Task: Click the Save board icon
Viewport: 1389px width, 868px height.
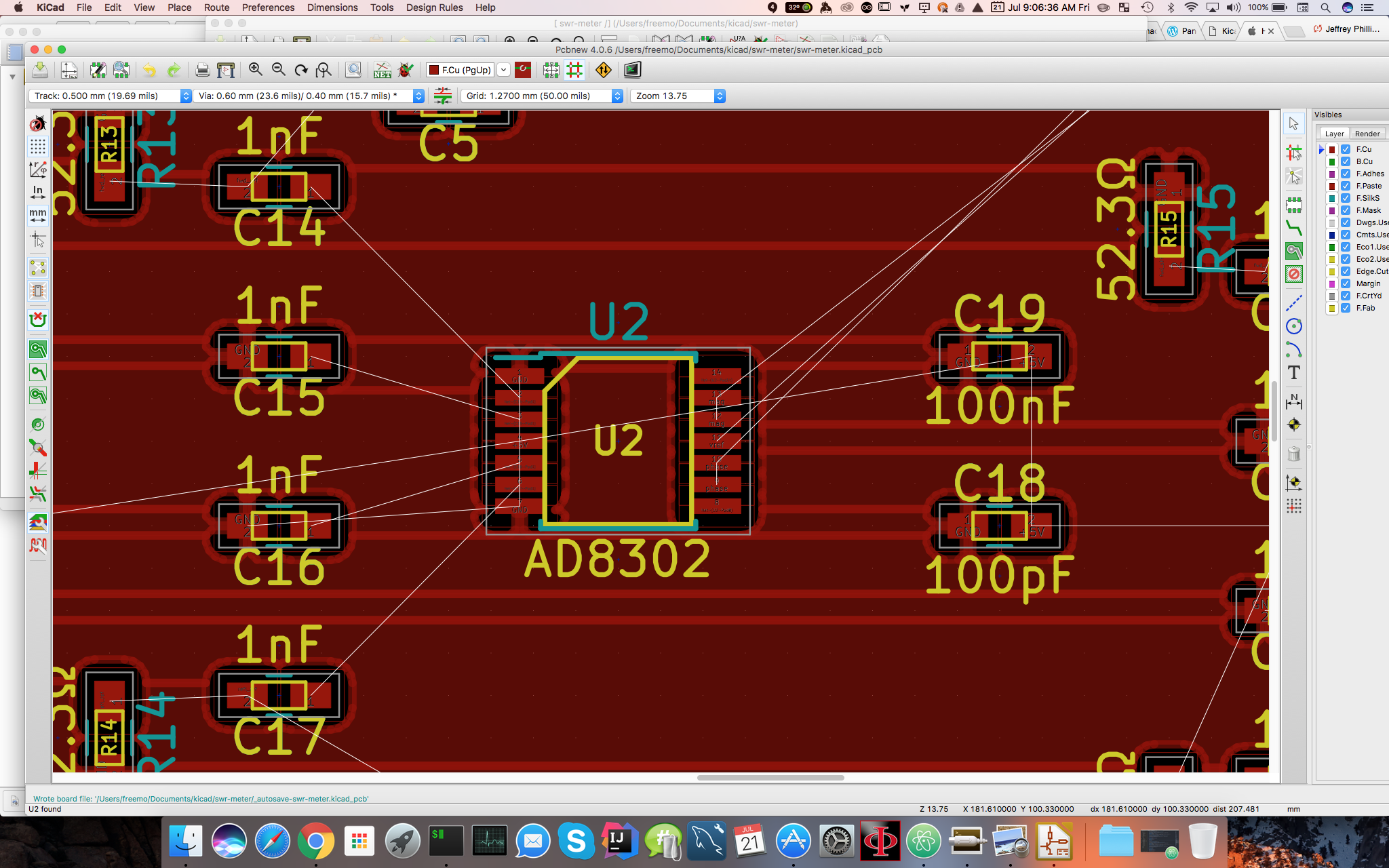Action: pos(40,70)
